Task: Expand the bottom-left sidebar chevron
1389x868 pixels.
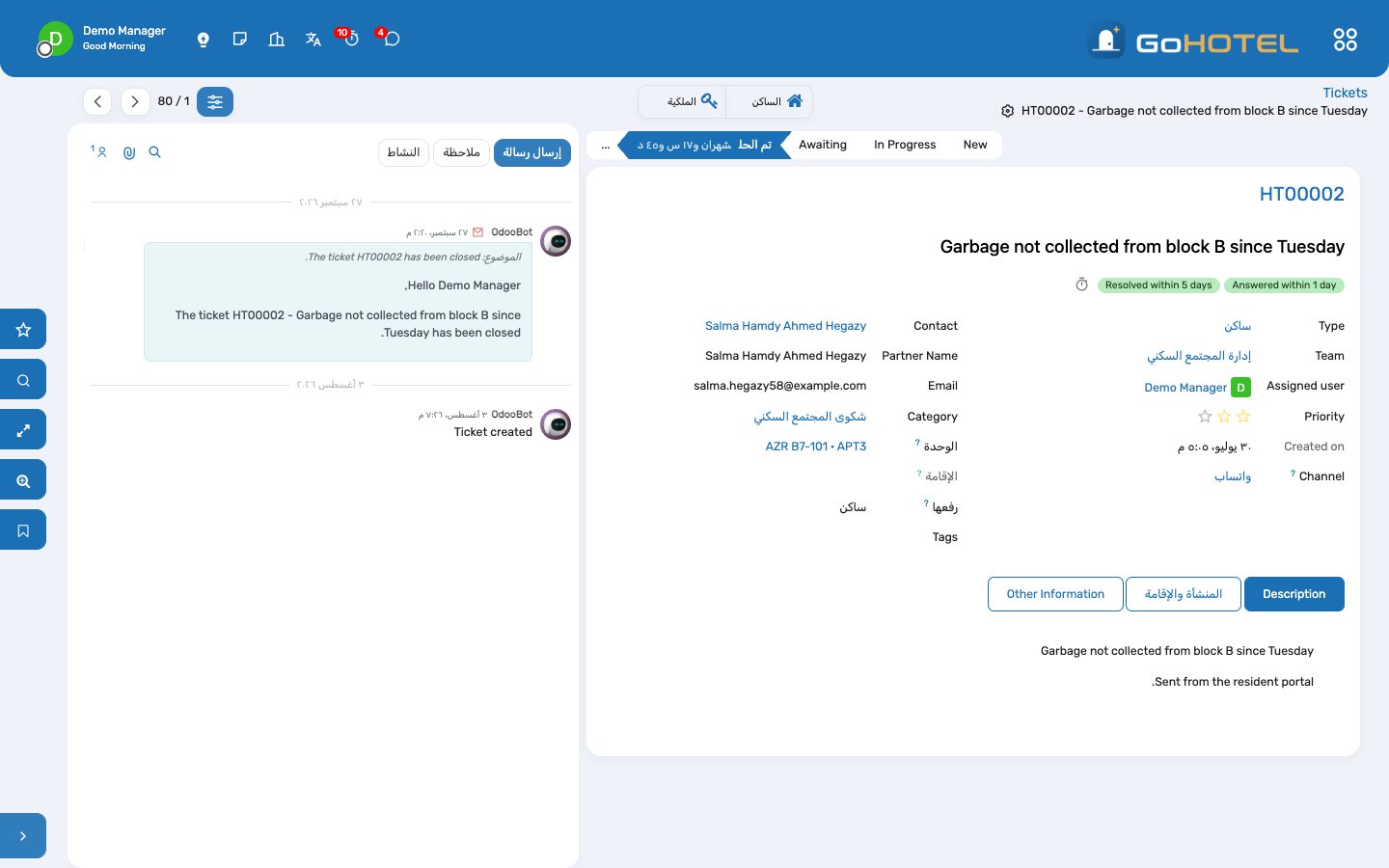Action: tap(23, 836)
